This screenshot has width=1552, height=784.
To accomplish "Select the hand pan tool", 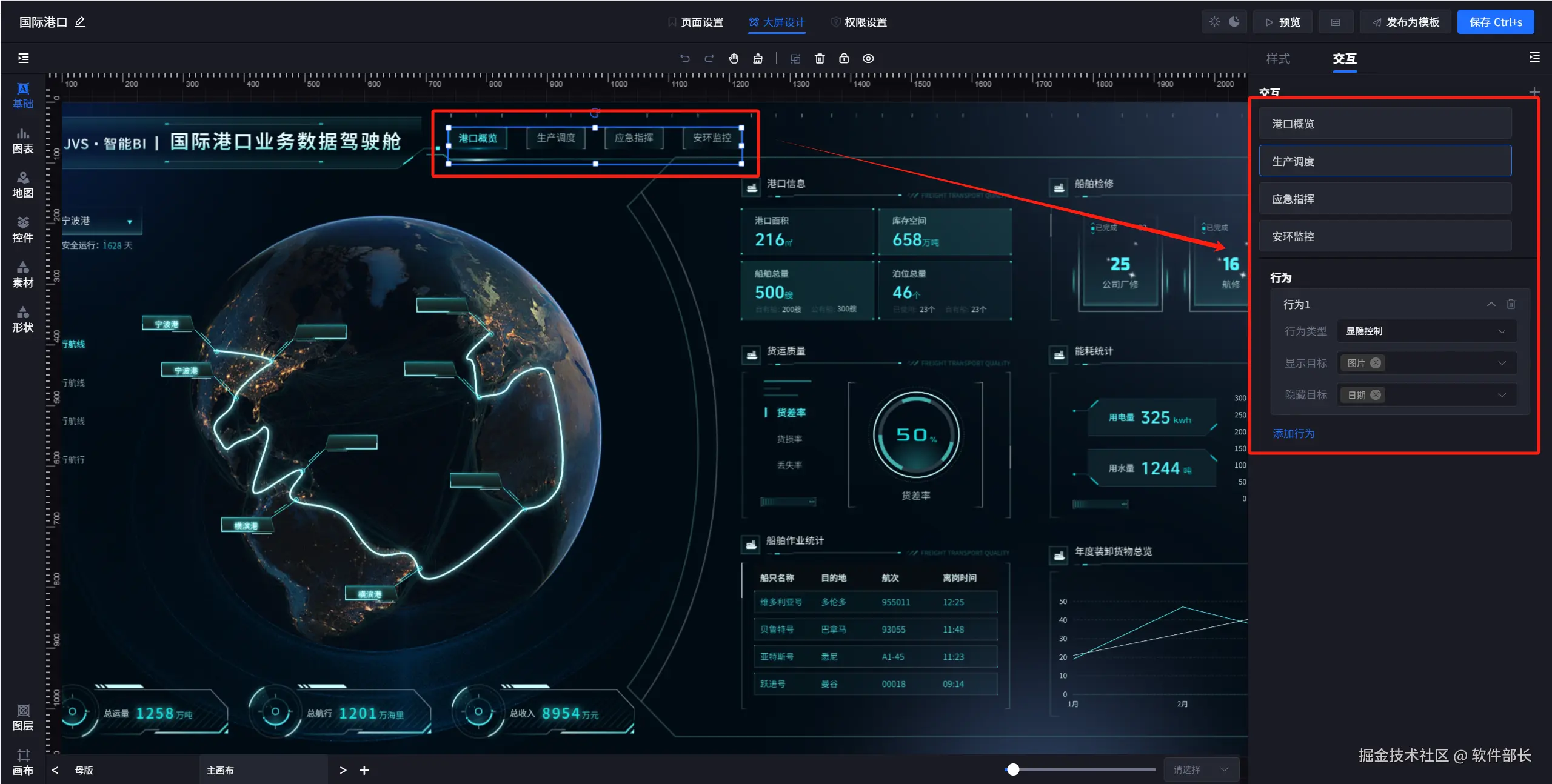I will pos(734,59).
